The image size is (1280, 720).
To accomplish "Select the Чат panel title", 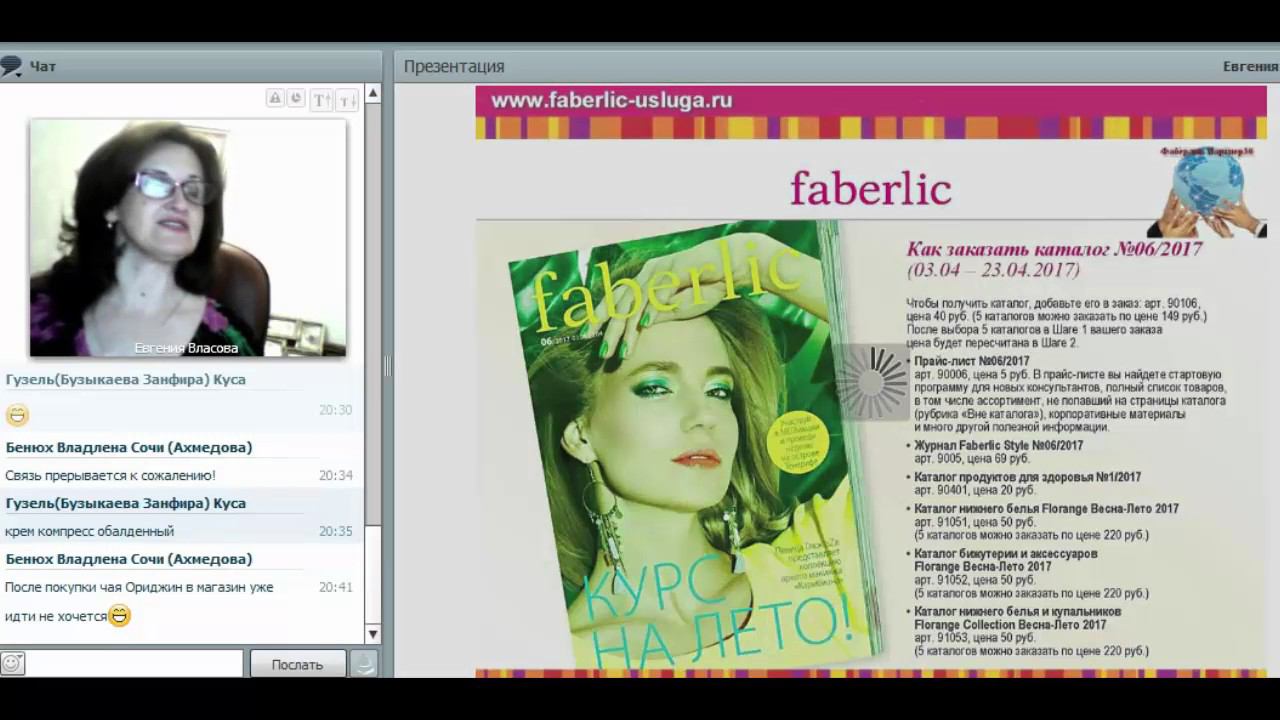I will [43, 66].
